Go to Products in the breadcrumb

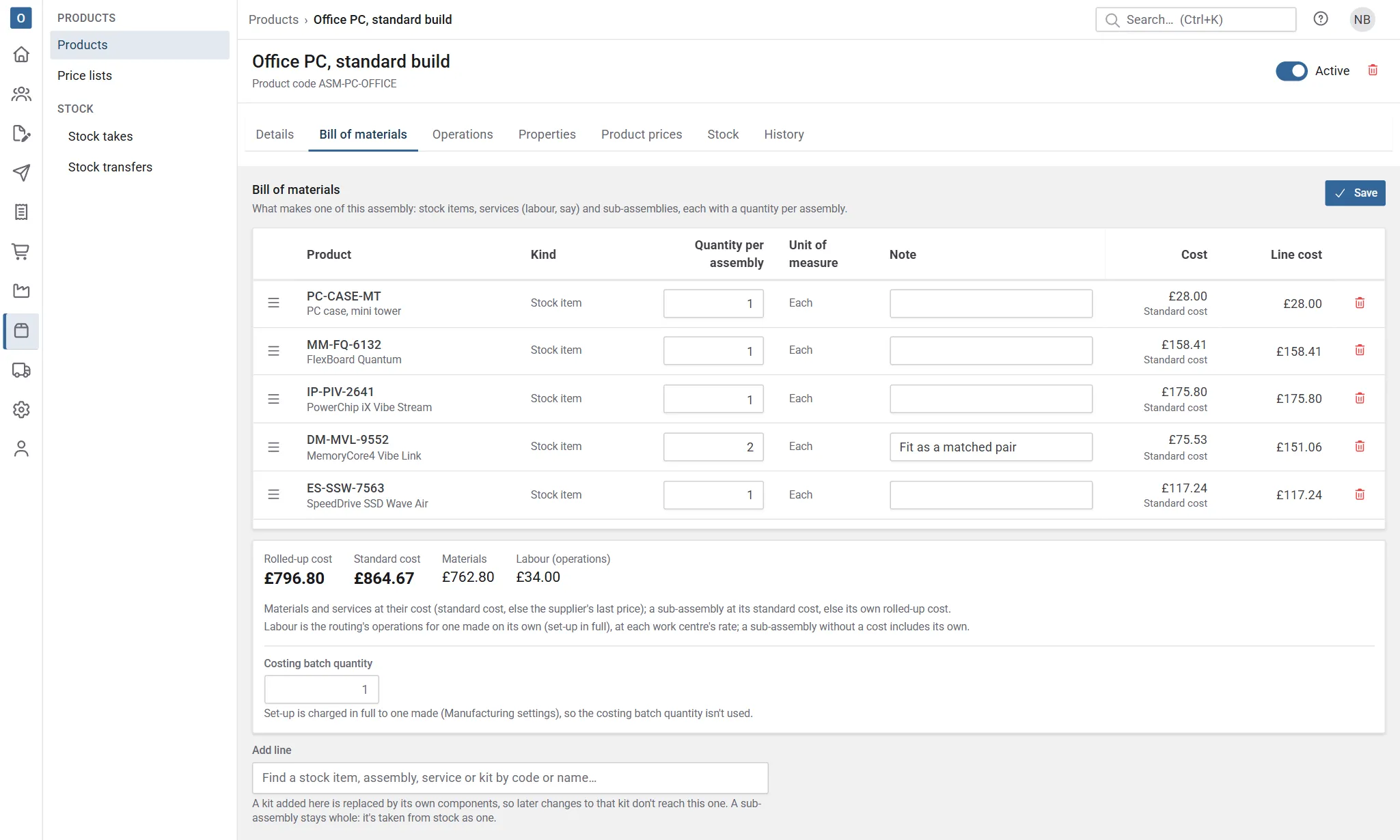[x=273, y=20]
